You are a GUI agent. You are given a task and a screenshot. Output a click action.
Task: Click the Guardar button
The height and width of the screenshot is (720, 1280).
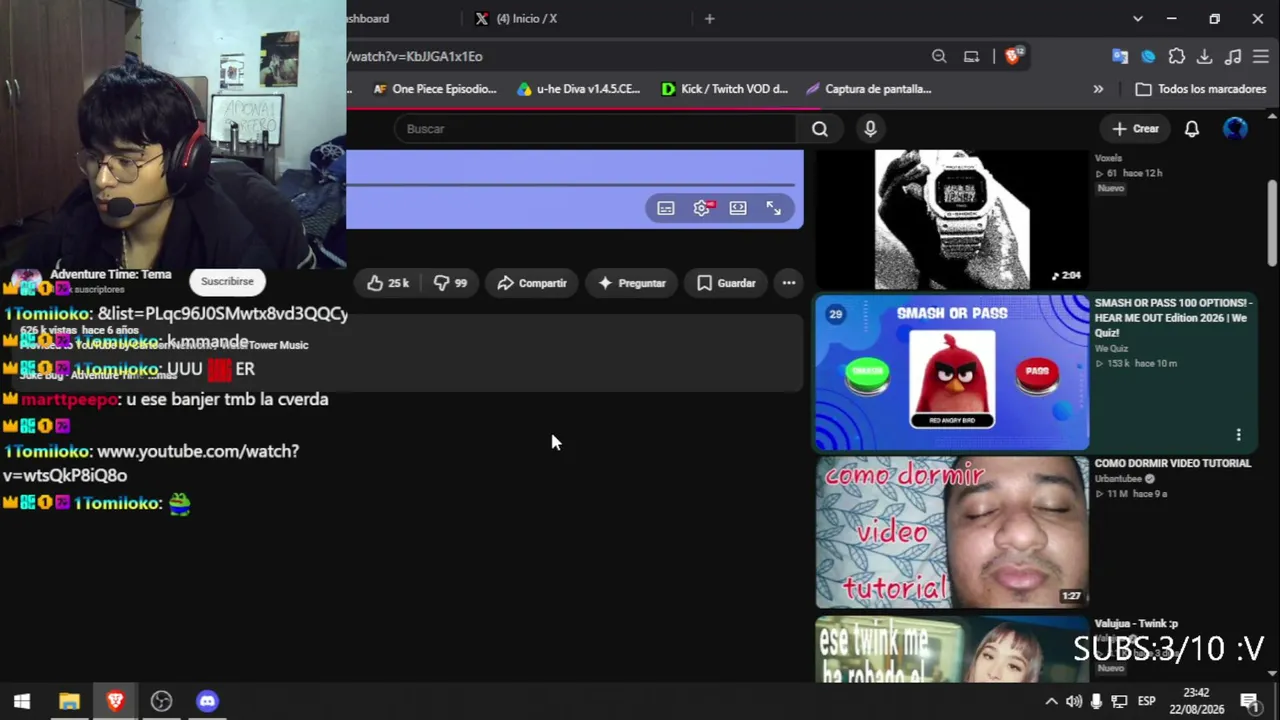coord(726,283)
